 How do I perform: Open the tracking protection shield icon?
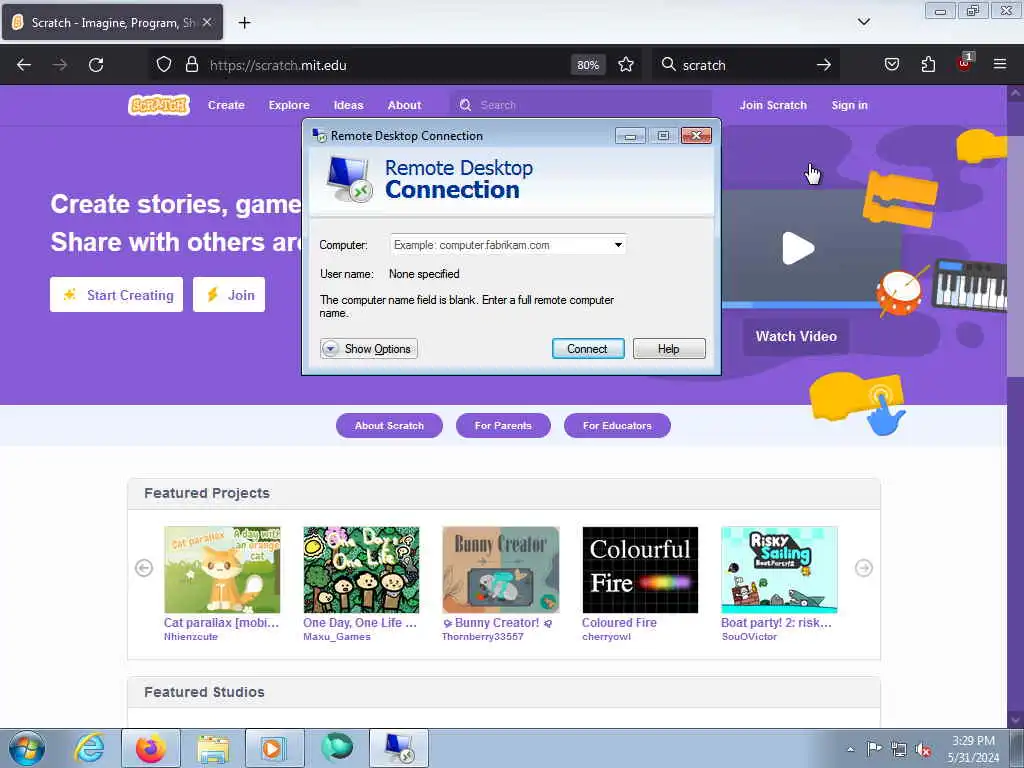(x=164, y=65)
